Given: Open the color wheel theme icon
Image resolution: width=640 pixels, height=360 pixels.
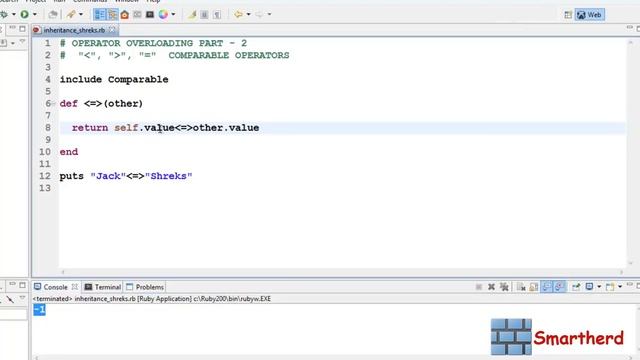Looking at the screenshot, I should (163, 14).
